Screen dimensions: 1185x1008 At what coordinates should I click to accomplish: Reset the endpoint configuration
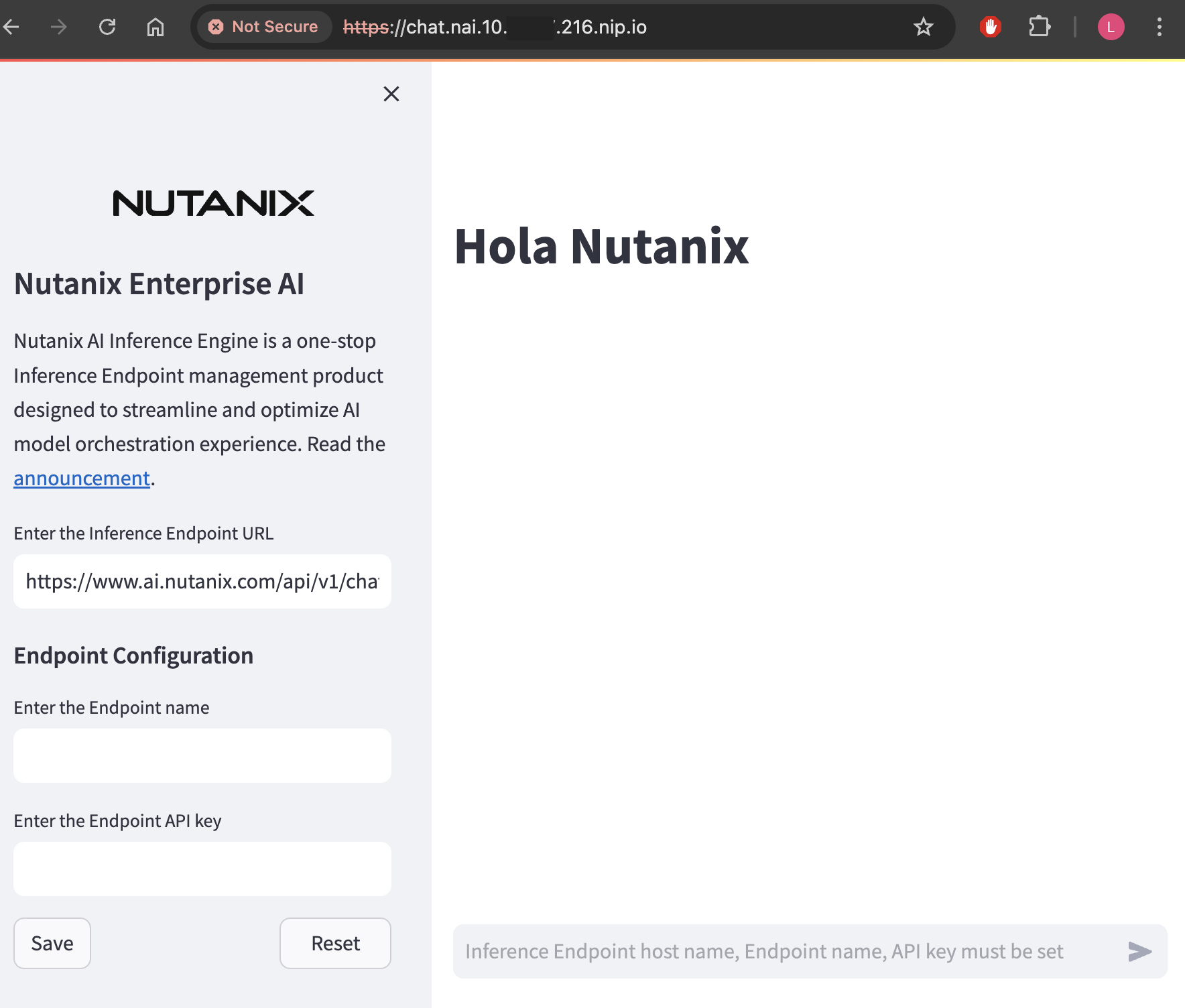pos(336,943)
